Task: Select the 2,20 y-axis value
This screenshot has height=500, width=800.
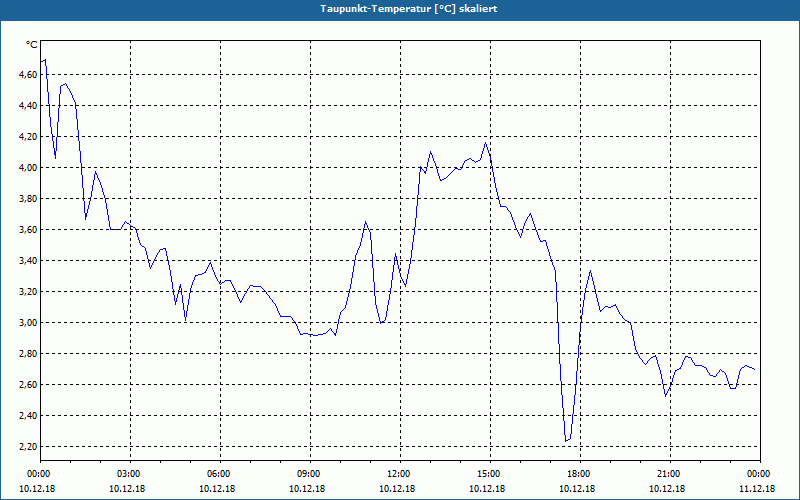Action: (x=28, y=446)
